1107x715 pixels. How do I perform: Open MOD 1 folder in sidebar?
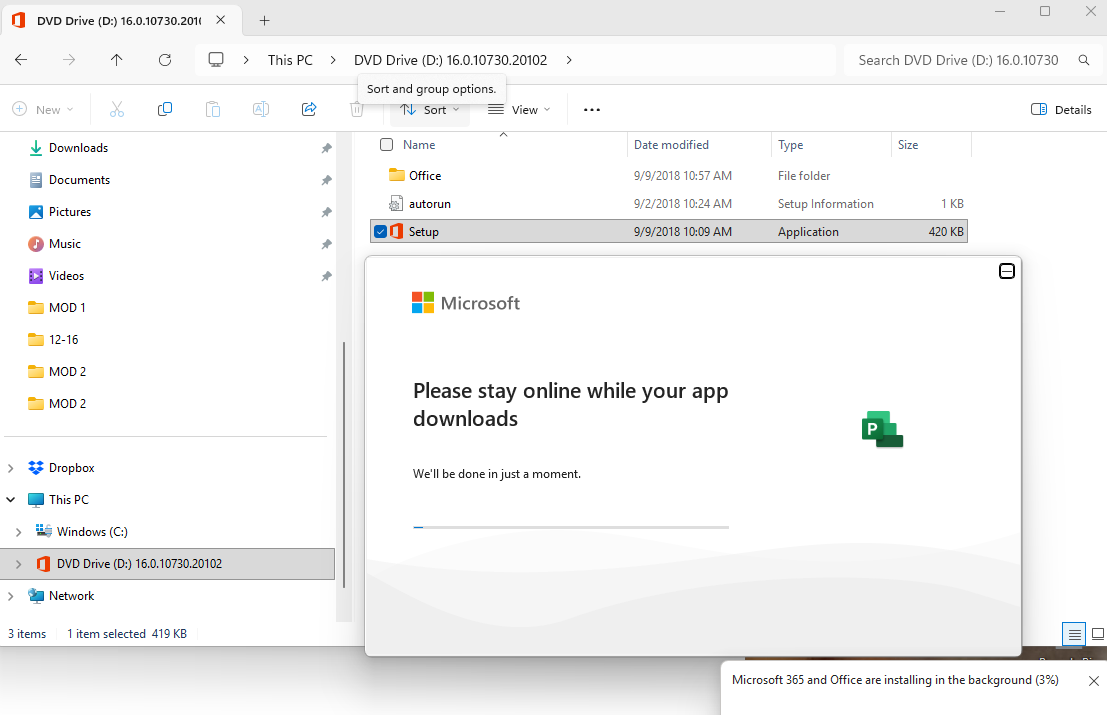(67, 308)
